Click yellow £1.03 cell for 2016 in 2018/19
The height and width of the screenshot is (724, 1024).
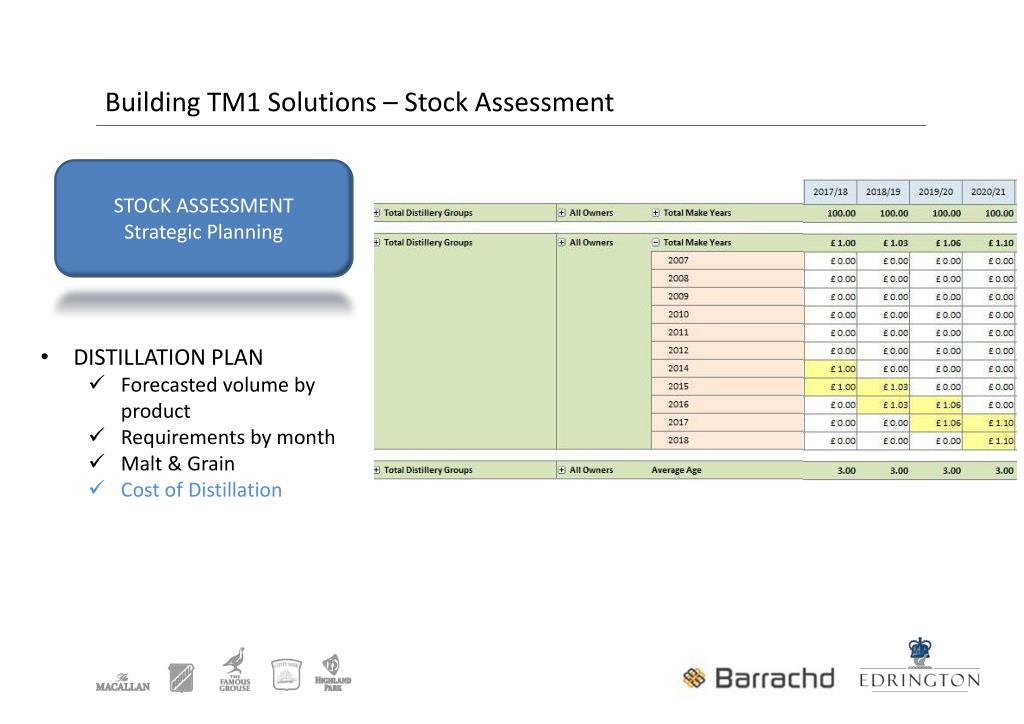(x=883, y=405)
